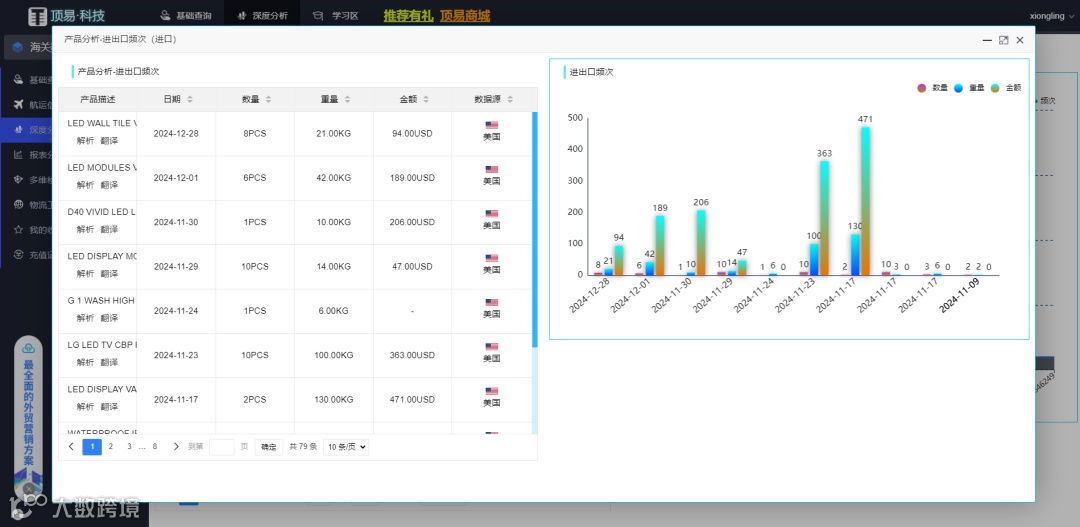Click the 顶易商城 link
Image resolution: width=1080 pixels, height=527 pixels.
coord(465,16)
